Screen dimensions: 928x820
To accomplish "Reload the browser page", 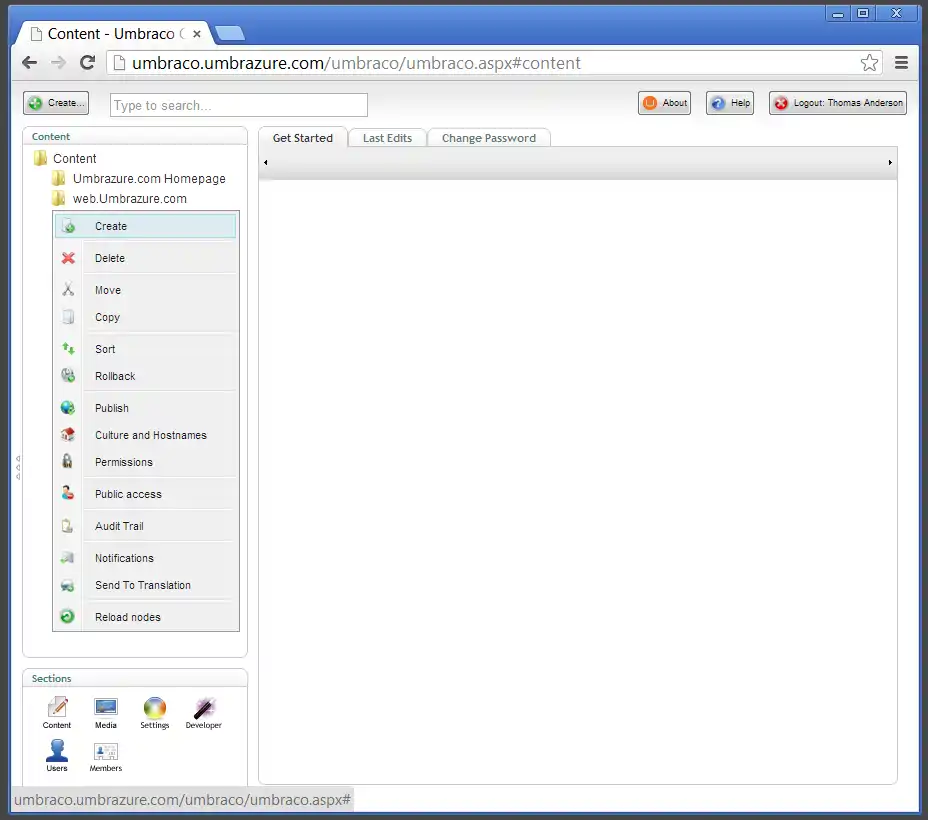I will coord(88,63).
